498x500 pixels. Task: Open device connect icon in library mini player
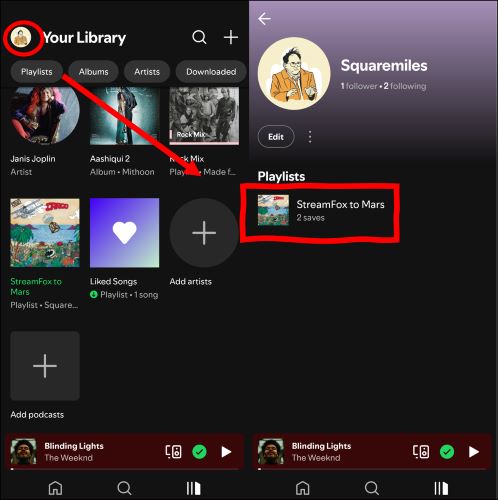pos(173,452)
